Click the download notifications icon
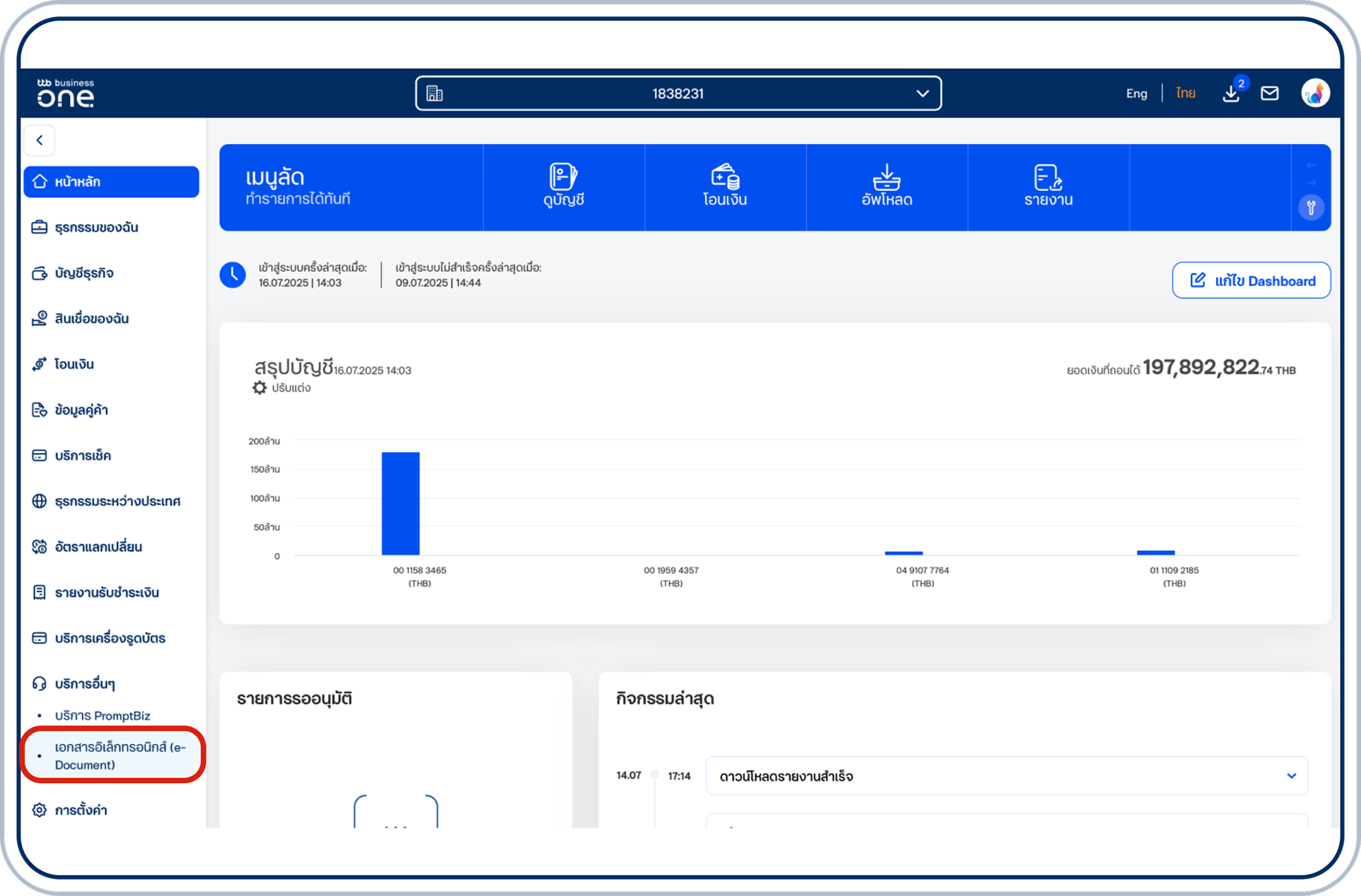The height and width of the screenshot is (896, 1361). (x=1231, y=93)
